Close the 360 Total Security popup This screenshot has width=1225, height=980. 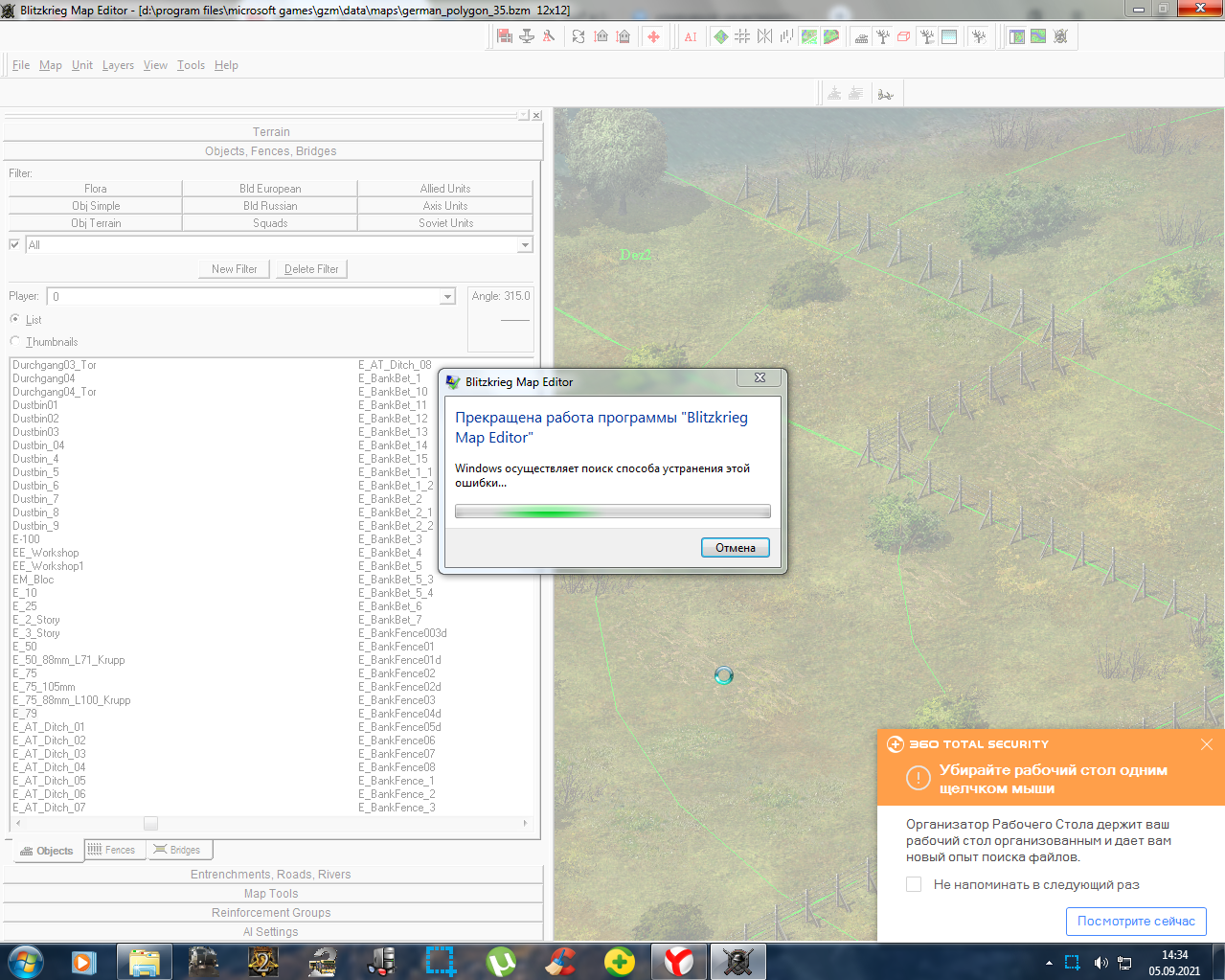(x=1207, y=744)
